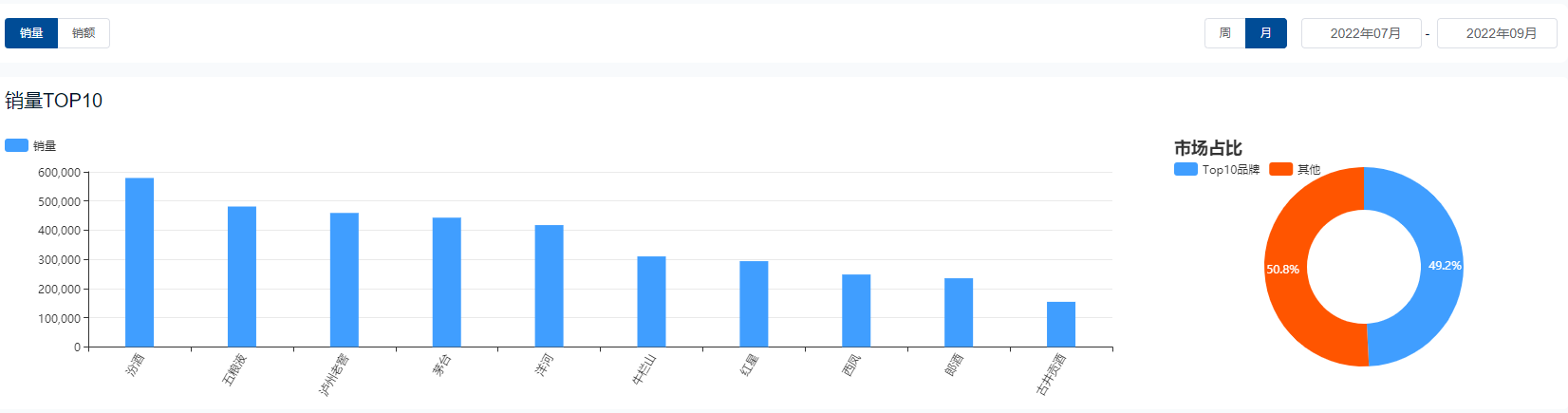The height and width of the screenshot is (413, 1568).
Task: Click the 古井贡酒 bar
Action: click(1061, 324)
